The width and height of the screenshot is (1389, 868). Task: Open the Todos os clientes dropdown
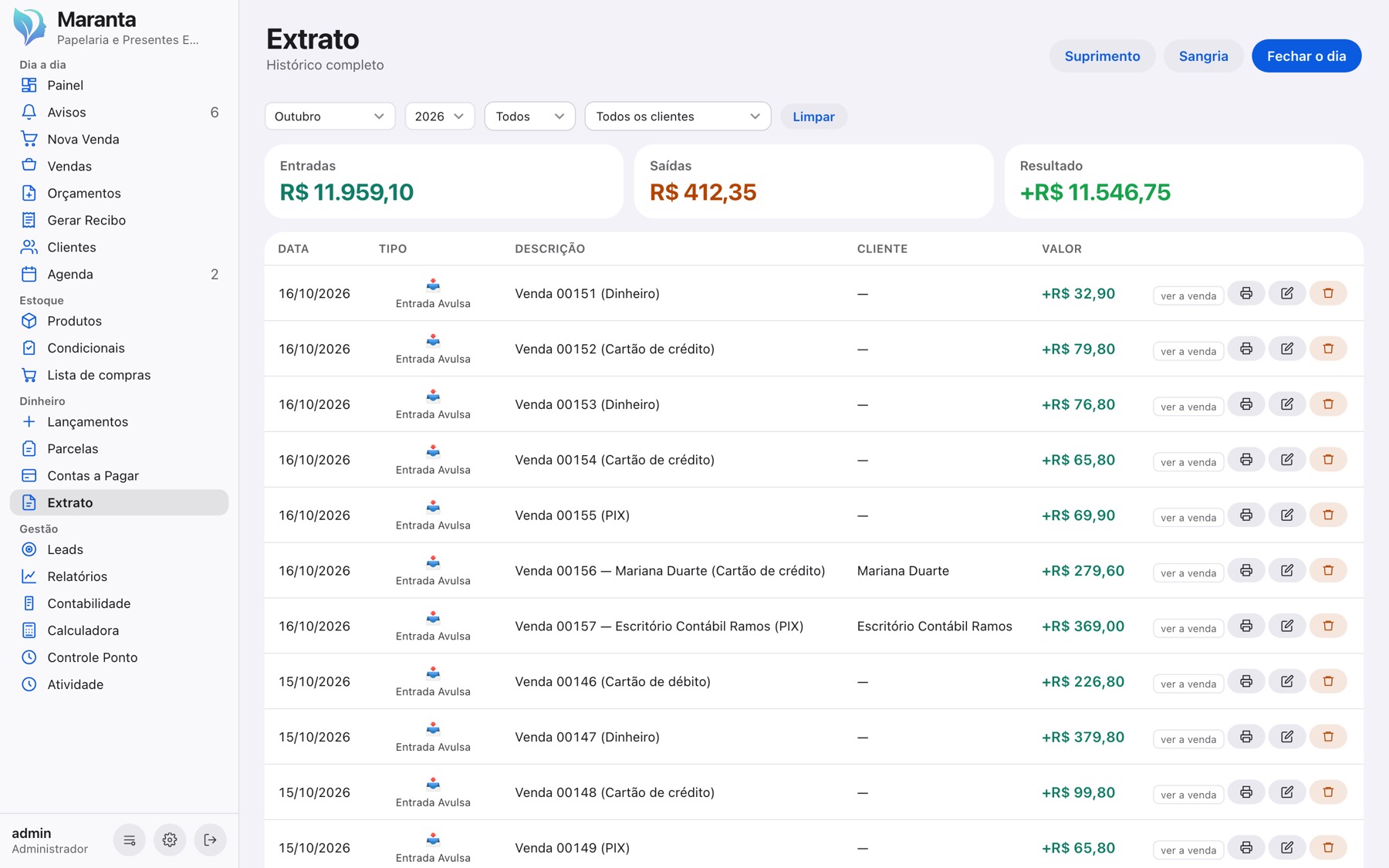[678, 117]
